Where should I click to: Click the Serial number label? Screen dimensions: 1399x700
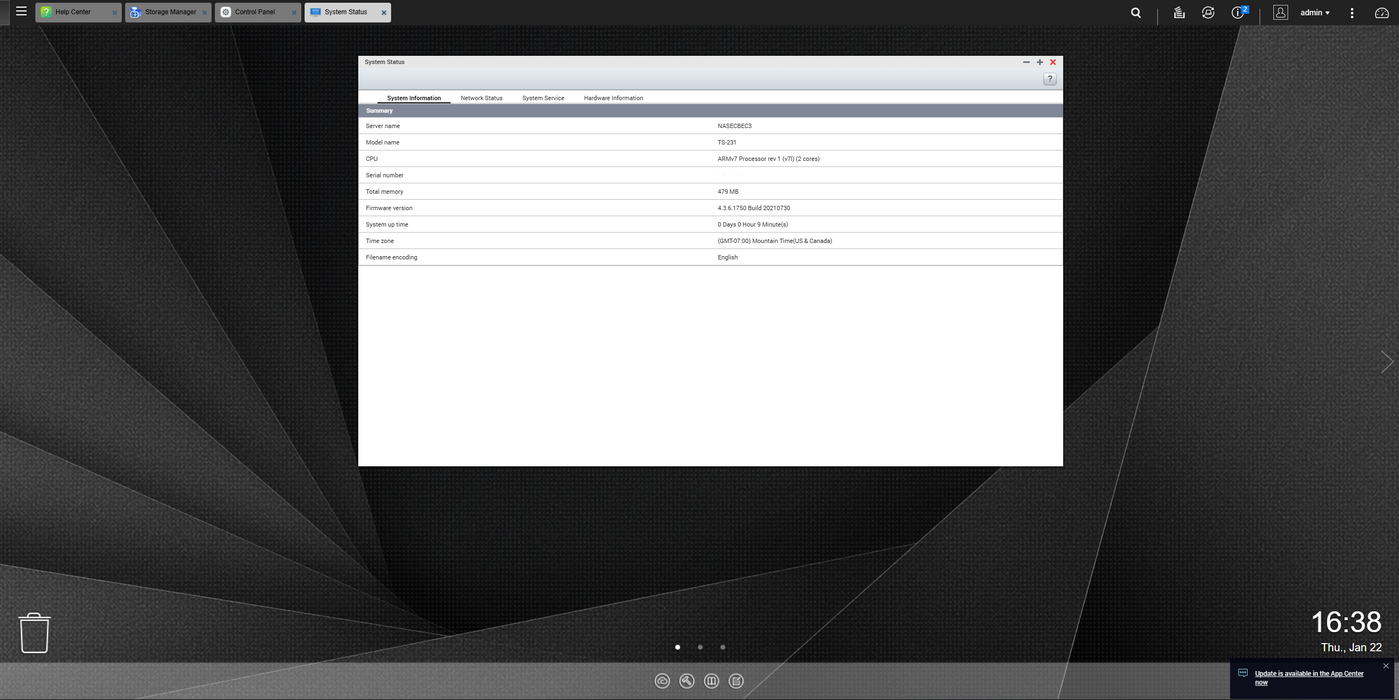pyautogui.click(x=385, y=175)
